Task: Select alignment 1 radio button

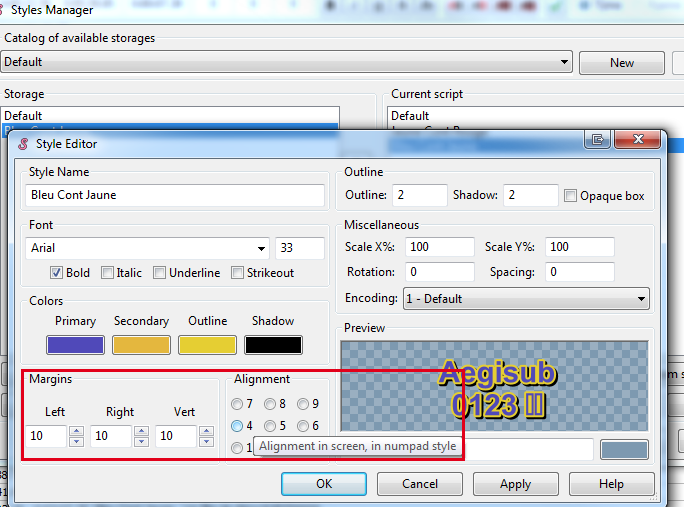Action: pos(237,448)
